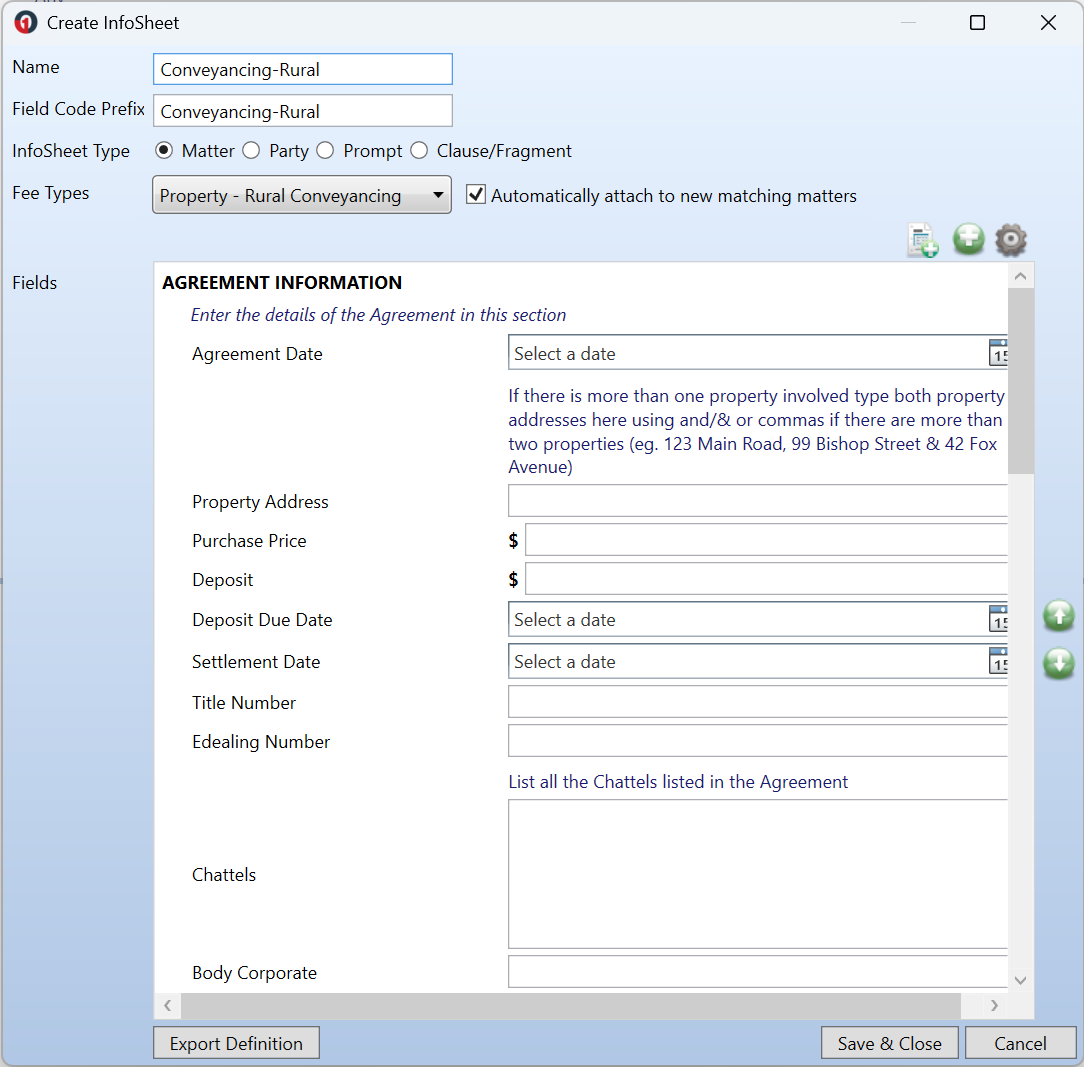Select the Party radio button

click(x=251, y=150)
